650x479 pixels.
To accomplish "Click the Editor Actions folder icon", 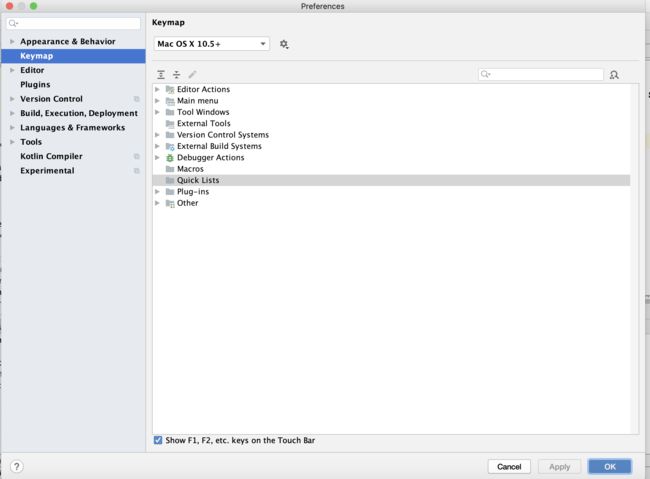I will click(170, 89).
